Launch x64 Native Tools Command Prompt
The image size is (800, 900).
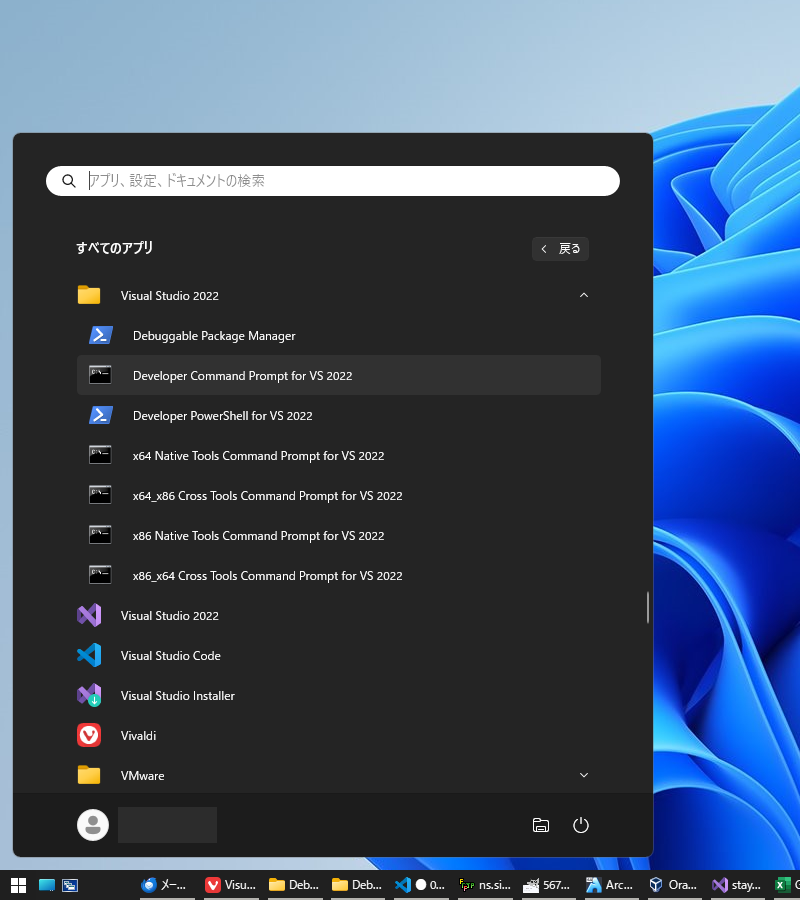coord(339,456)
